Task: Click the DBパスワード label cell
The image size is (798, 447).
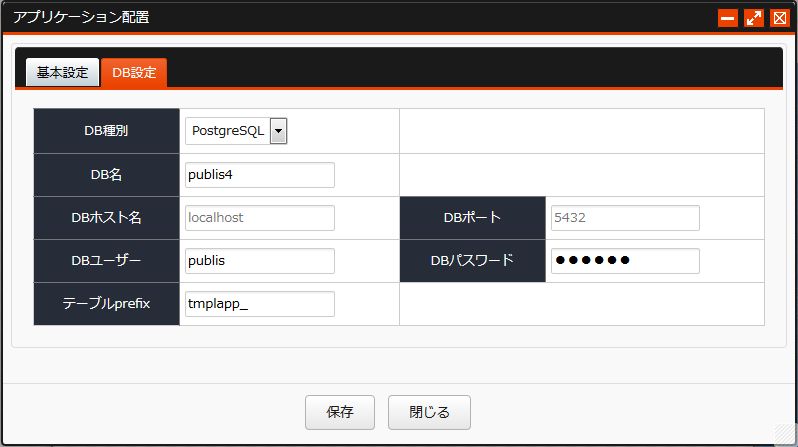Action: click(472, 261)
